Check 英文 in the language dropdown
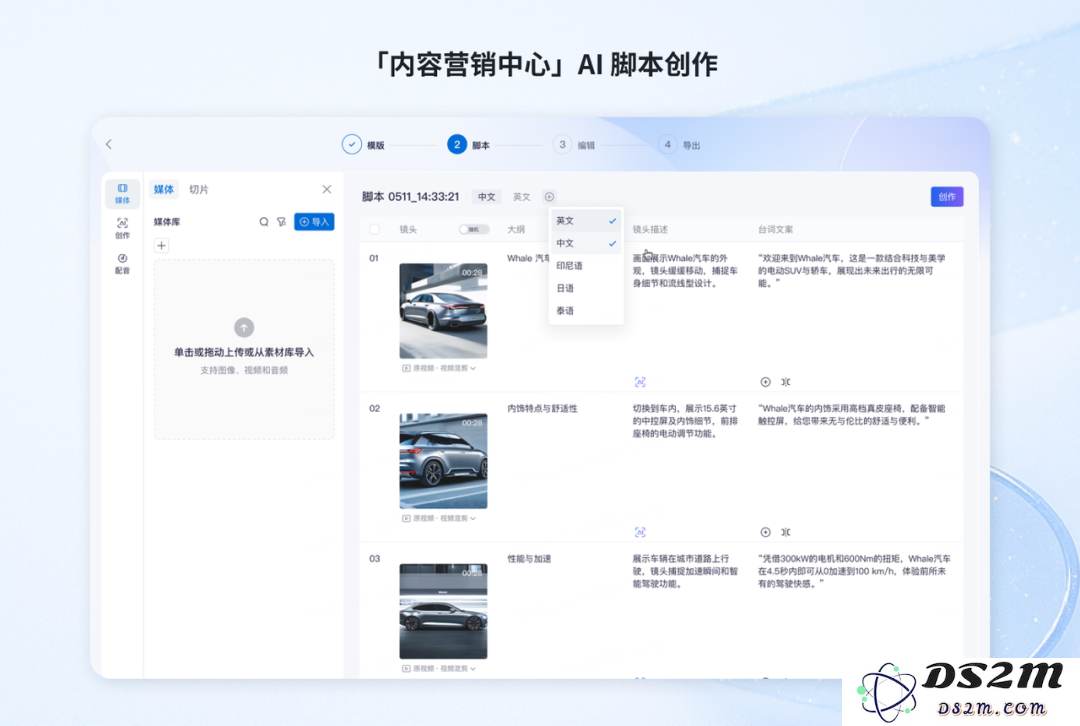The height and width of the screenshot is (726, 1080). click(586, 221)
